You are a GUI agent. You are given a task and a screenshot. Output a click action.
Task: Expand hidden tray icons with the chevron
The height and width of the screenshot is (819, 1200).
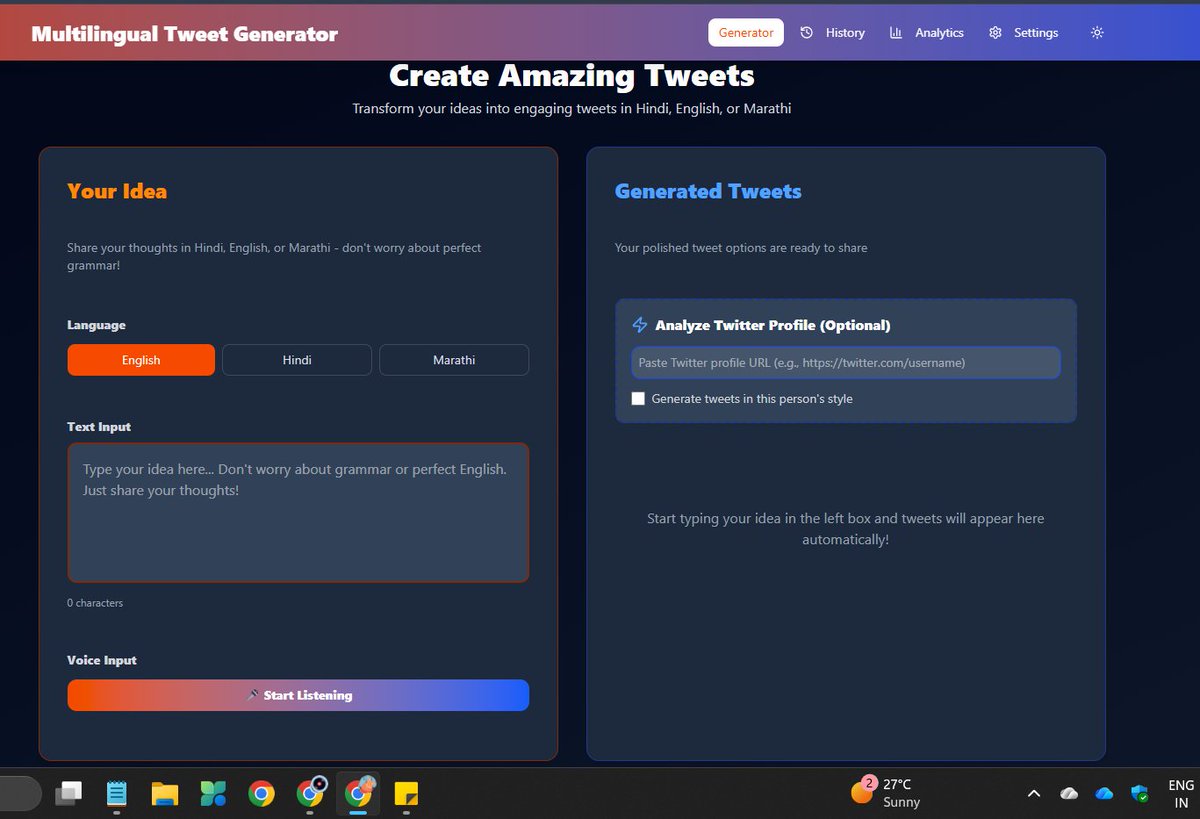pyautogui.click(x=1033, y=793)
